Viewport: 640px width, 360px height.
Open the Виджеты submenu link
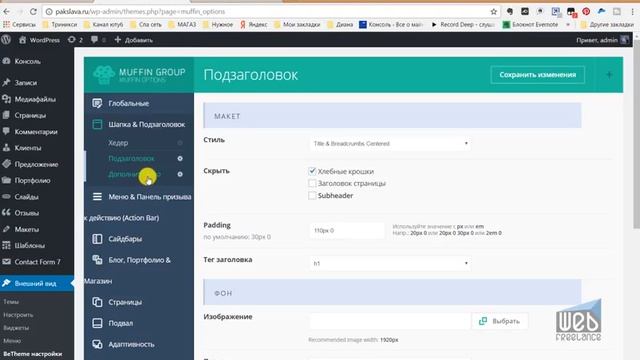pyautogui.click(x=16, y=328)
